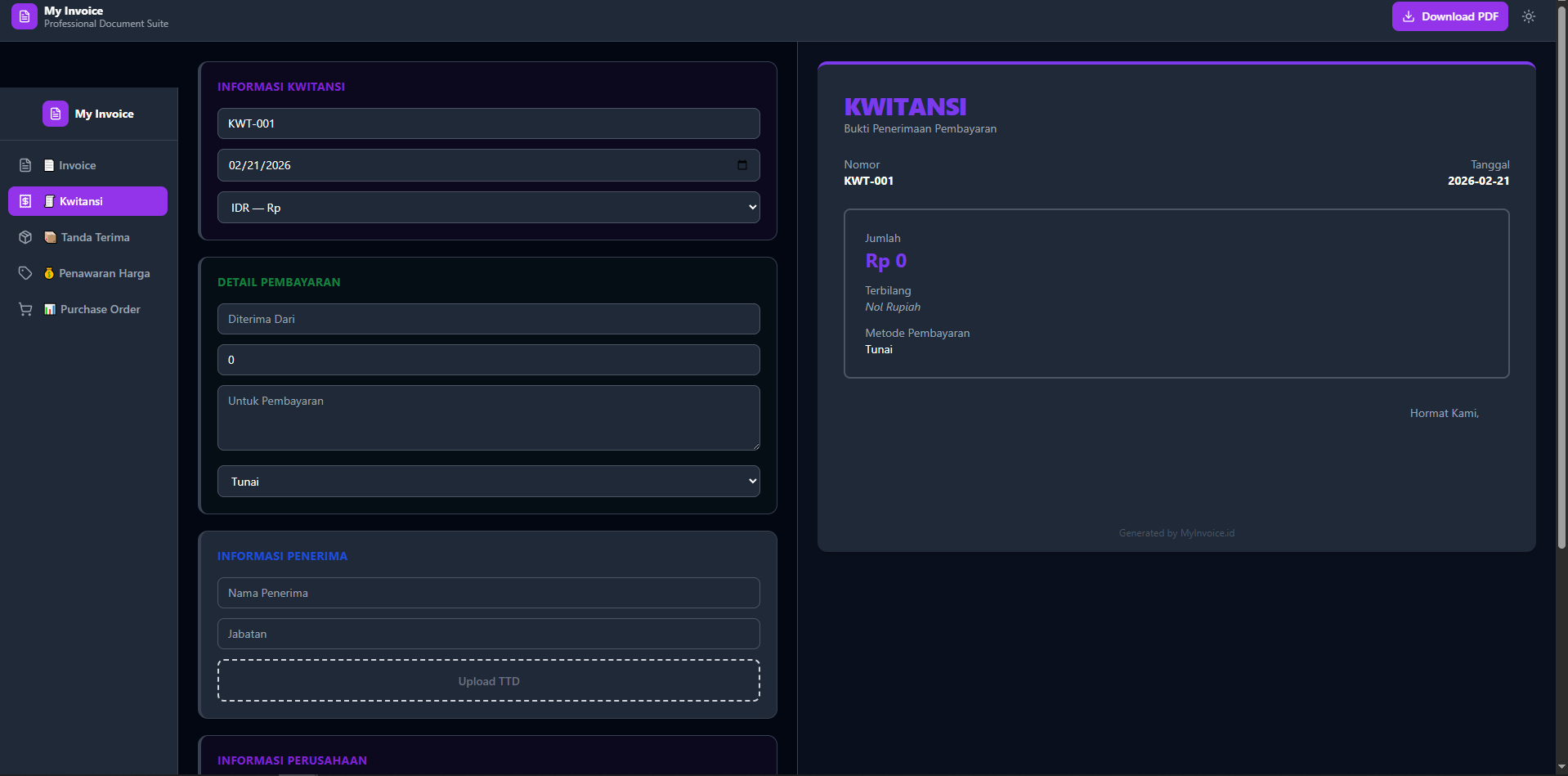1568x776 pixels.
Task: Click the Bukti Penerimaan Pembayaran subtitle
Action: (920, 128)
